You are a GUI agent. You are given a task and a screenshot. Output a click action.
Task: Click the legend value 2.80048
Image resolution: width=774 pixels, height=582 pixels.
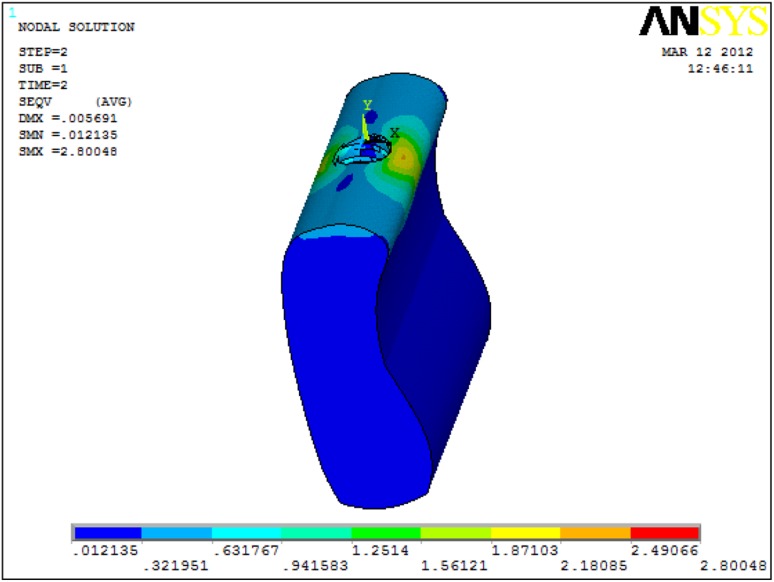(x=734, y=566)
